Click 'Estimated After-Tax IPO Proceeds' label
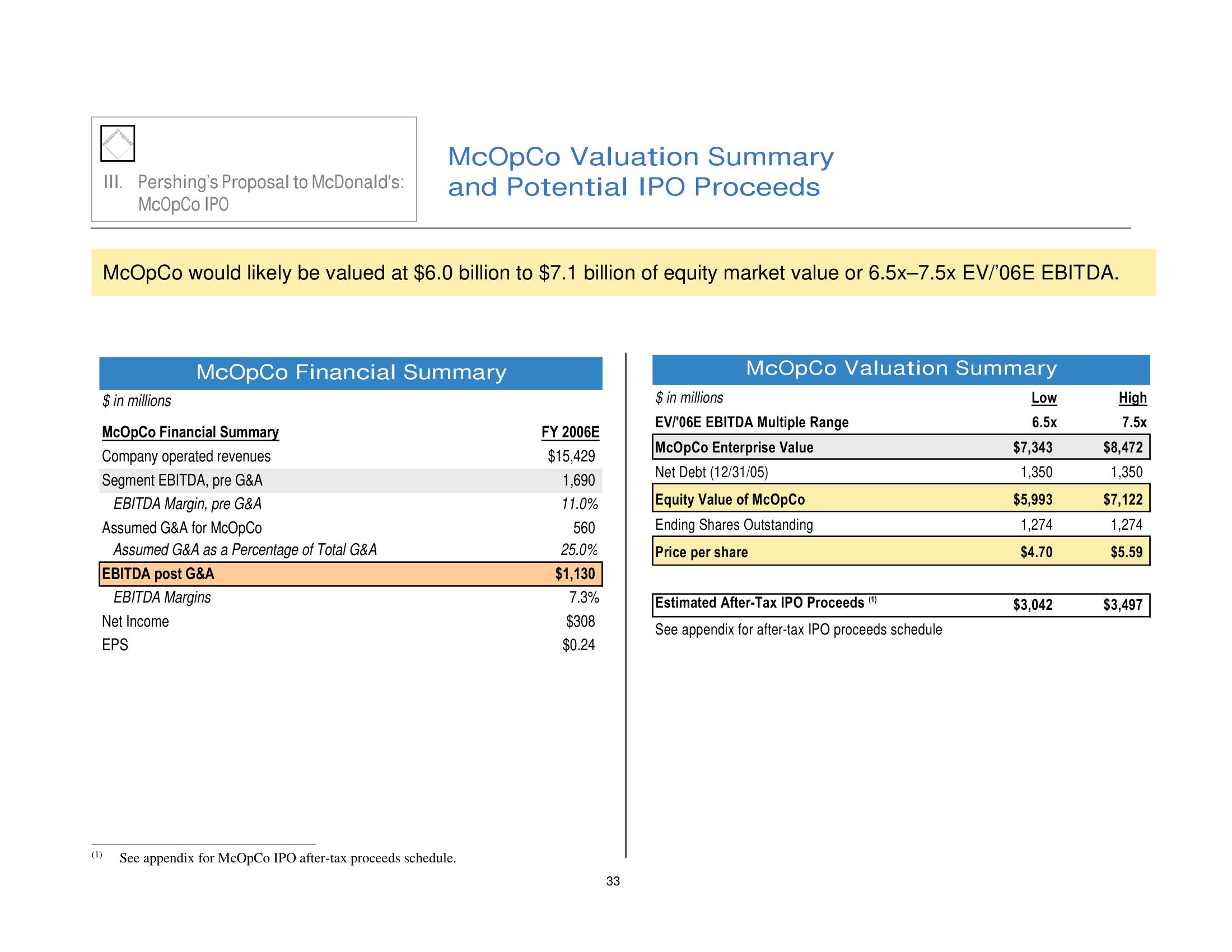Viewport: 1232px width, 952px height. pos(759,603)
